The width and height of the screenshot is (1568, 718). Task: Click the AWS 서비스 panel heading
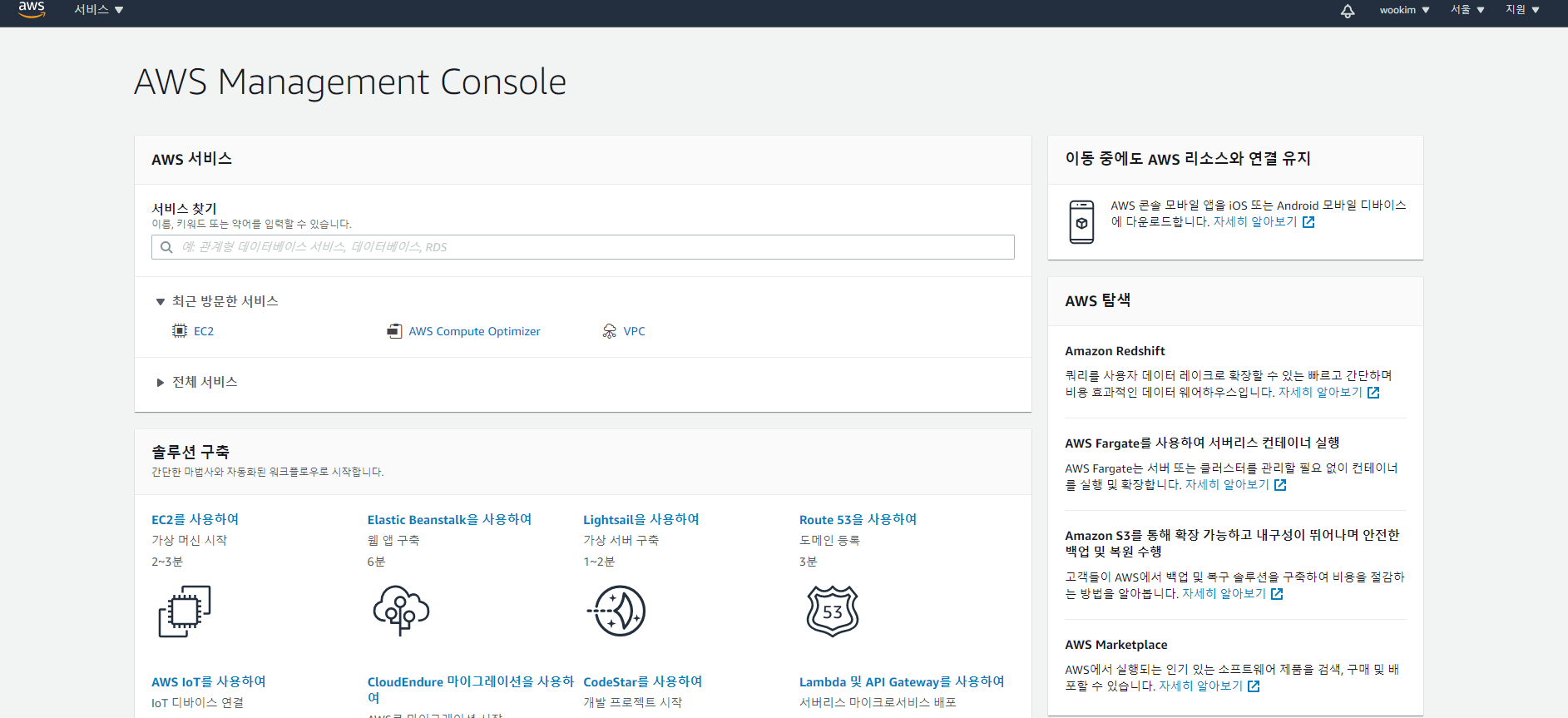191,159
